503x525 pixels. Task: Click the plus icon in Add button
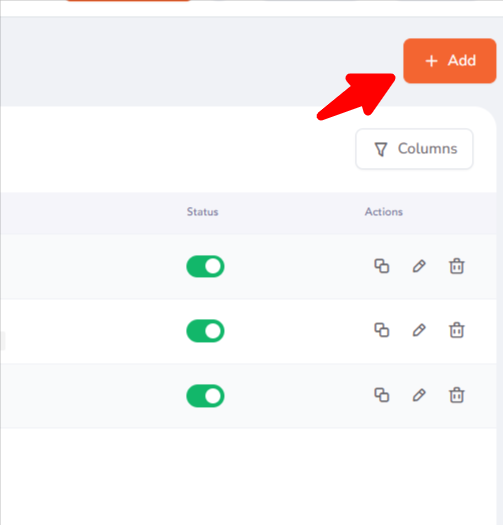tap(431, 61)
